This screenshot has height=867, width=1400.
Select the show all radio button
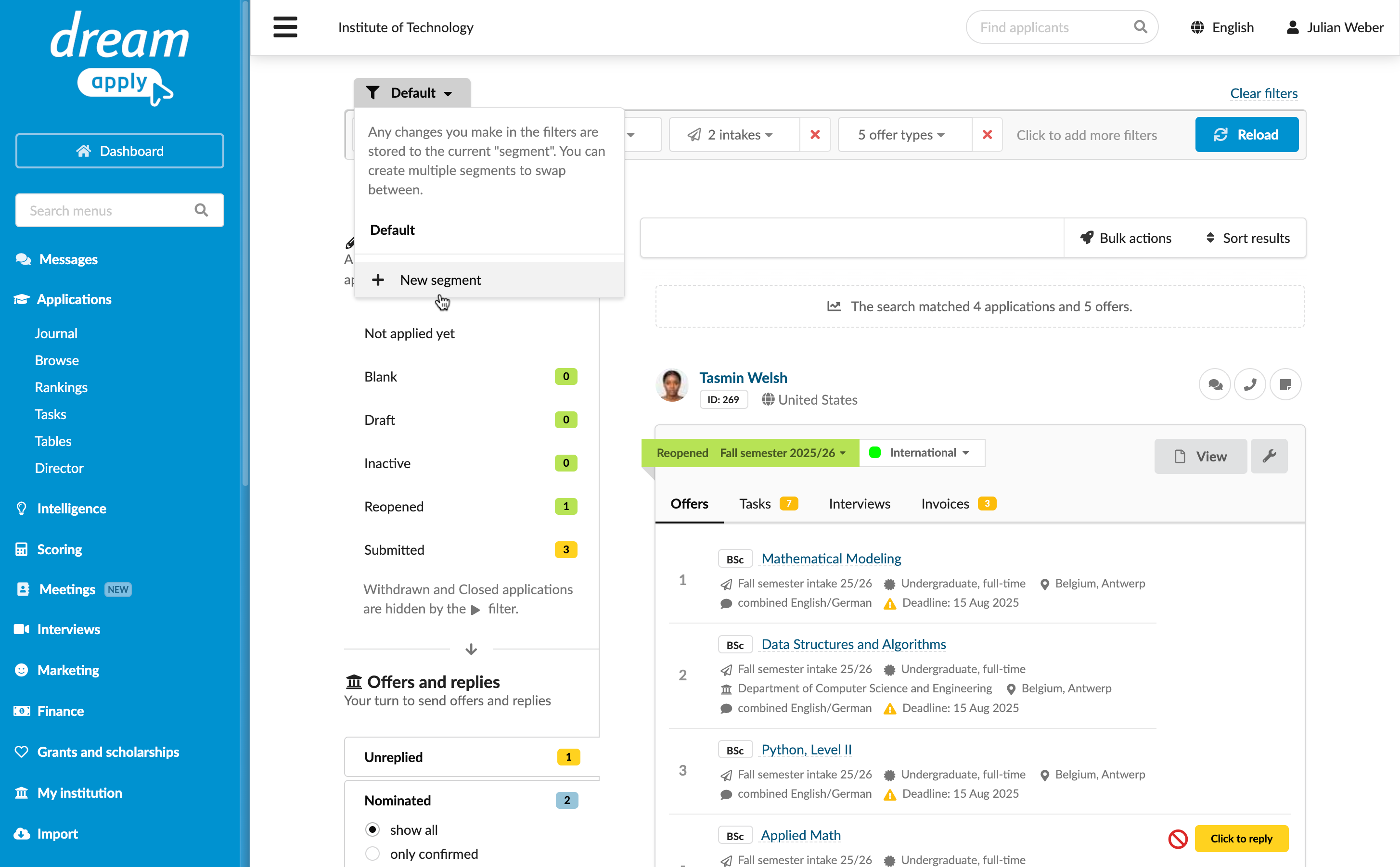point(373,830)
